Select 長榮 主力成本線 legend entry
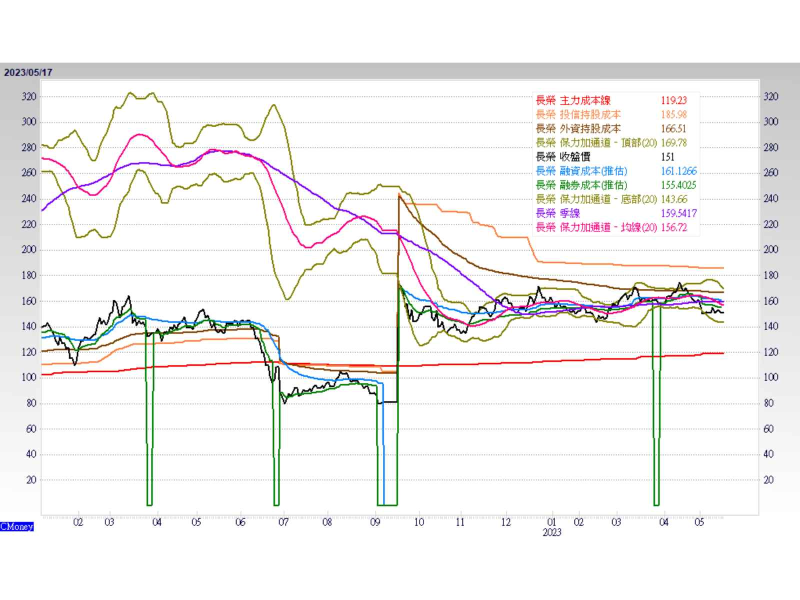The height and width of the screenshot is (600, 800). coord(578,101)
